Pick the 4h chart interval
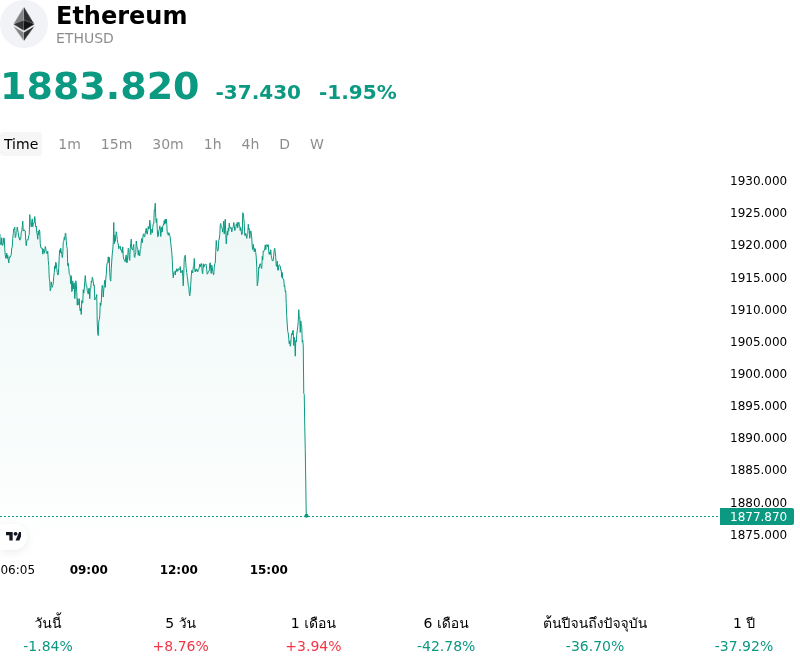Image resolution: width=800 pixels, height=666 pixels. pyautogui.click(x=250, y=144)
